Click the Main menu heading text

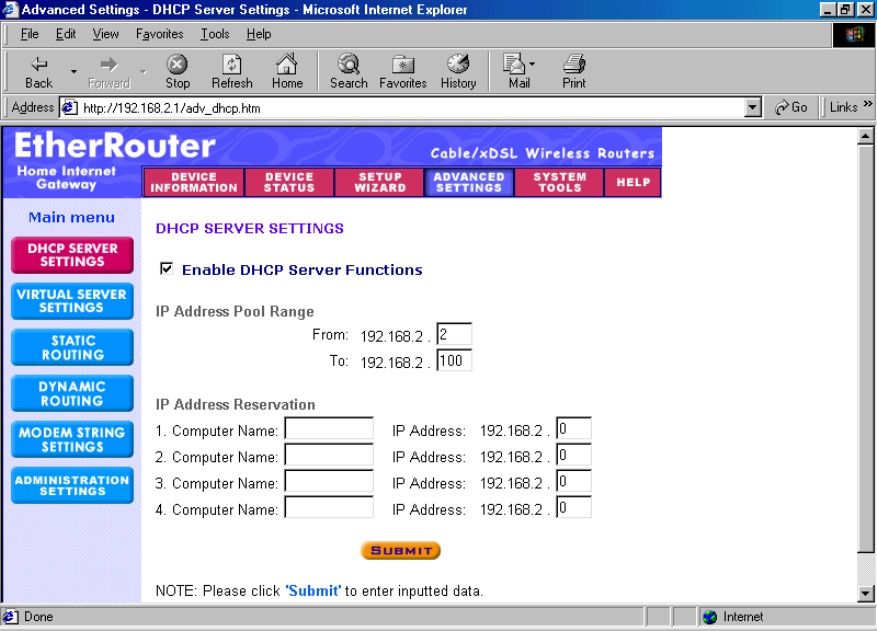point(72,218)
